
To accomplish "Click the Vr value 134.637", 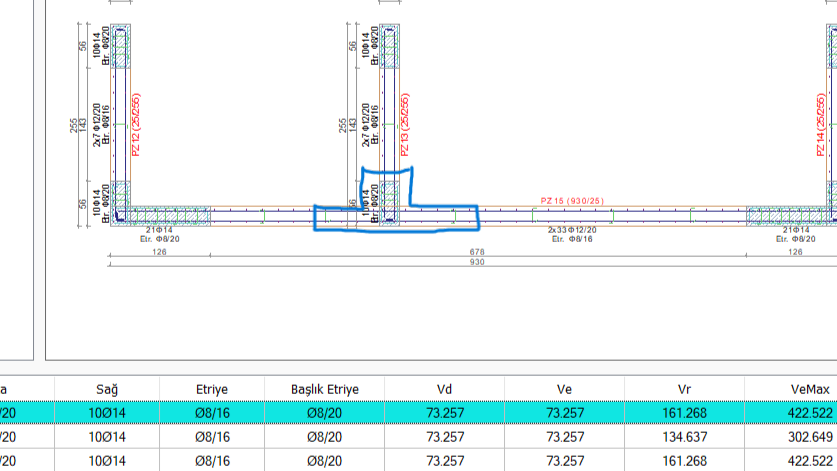I will (685, 437).
